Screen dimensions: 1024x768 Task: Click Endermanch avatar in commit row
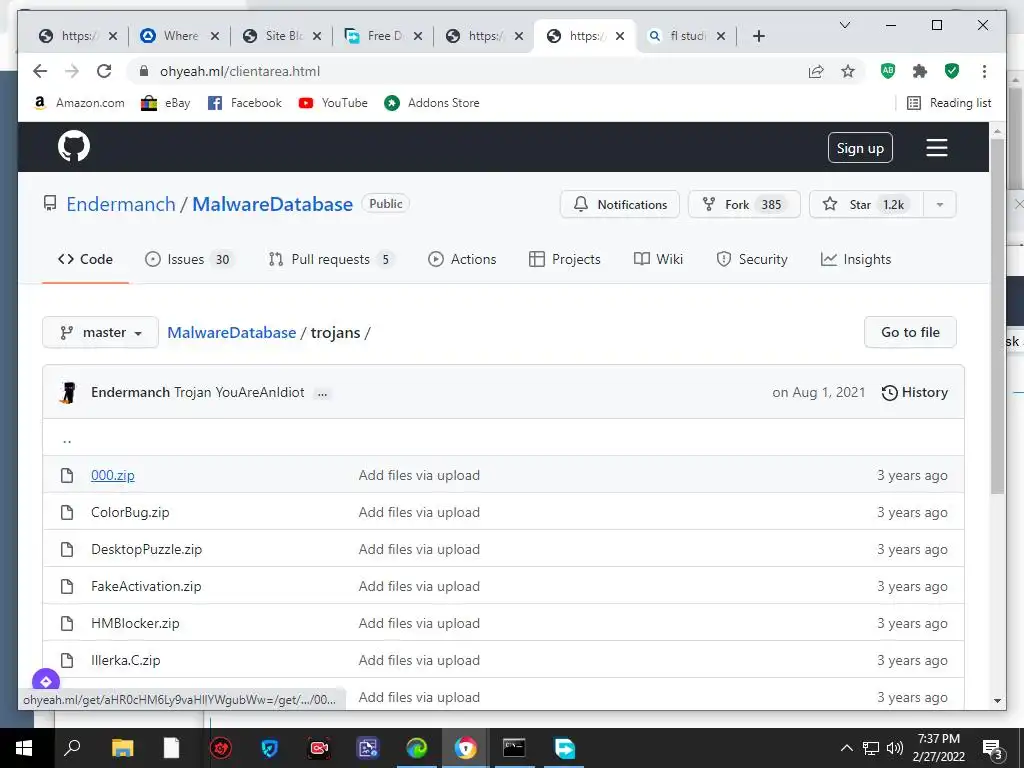point(68,392)
